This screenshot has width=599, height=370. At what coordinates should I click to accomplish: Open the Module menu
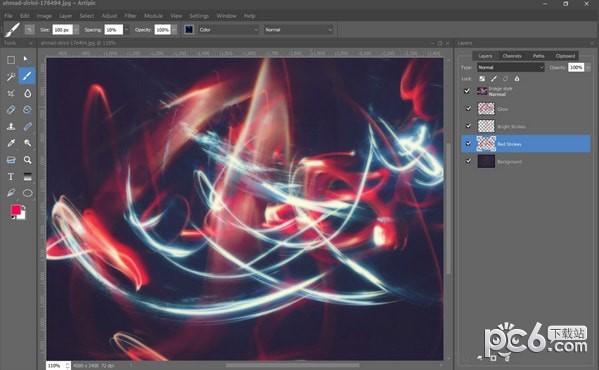(153, 16)
